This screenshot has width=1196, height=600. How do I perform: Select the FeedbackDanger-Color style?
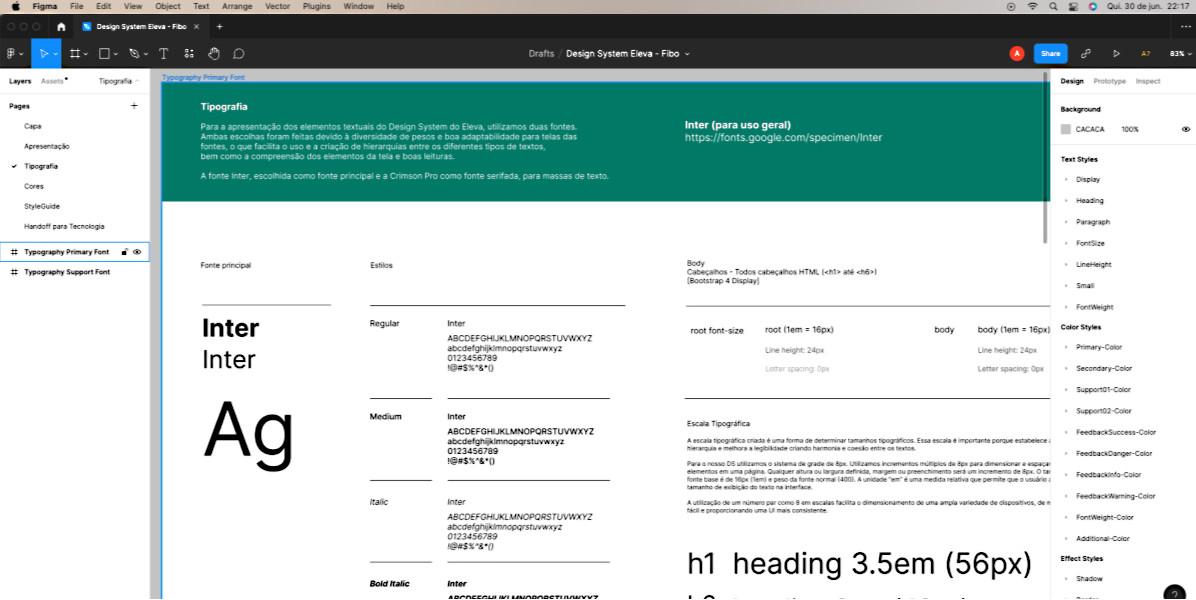(x=1114, y=454)
